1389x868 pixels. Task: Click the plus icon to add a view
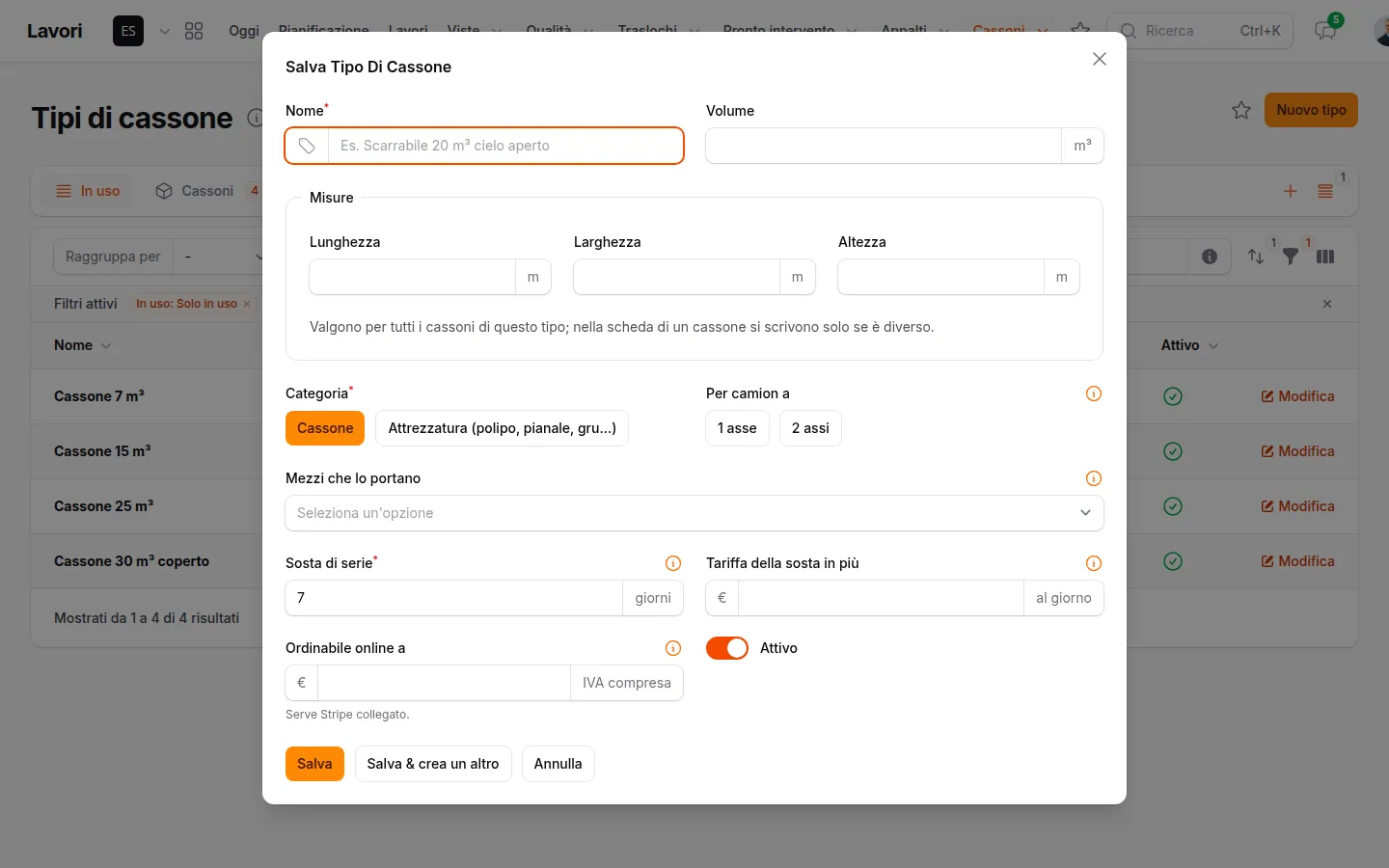point(1291,191)
